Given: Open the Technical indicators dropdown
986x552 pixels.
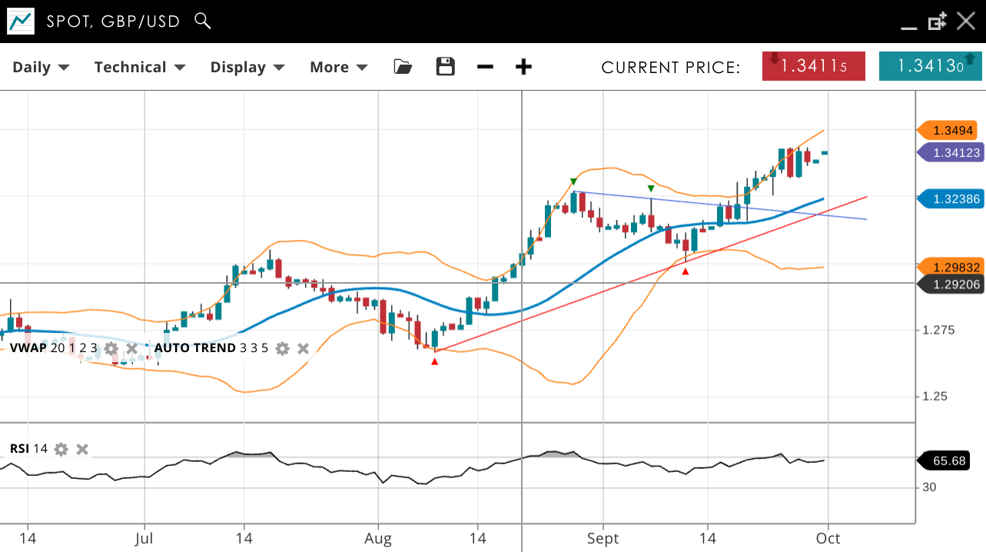Looking at the screenshot, I should [140, 67].
